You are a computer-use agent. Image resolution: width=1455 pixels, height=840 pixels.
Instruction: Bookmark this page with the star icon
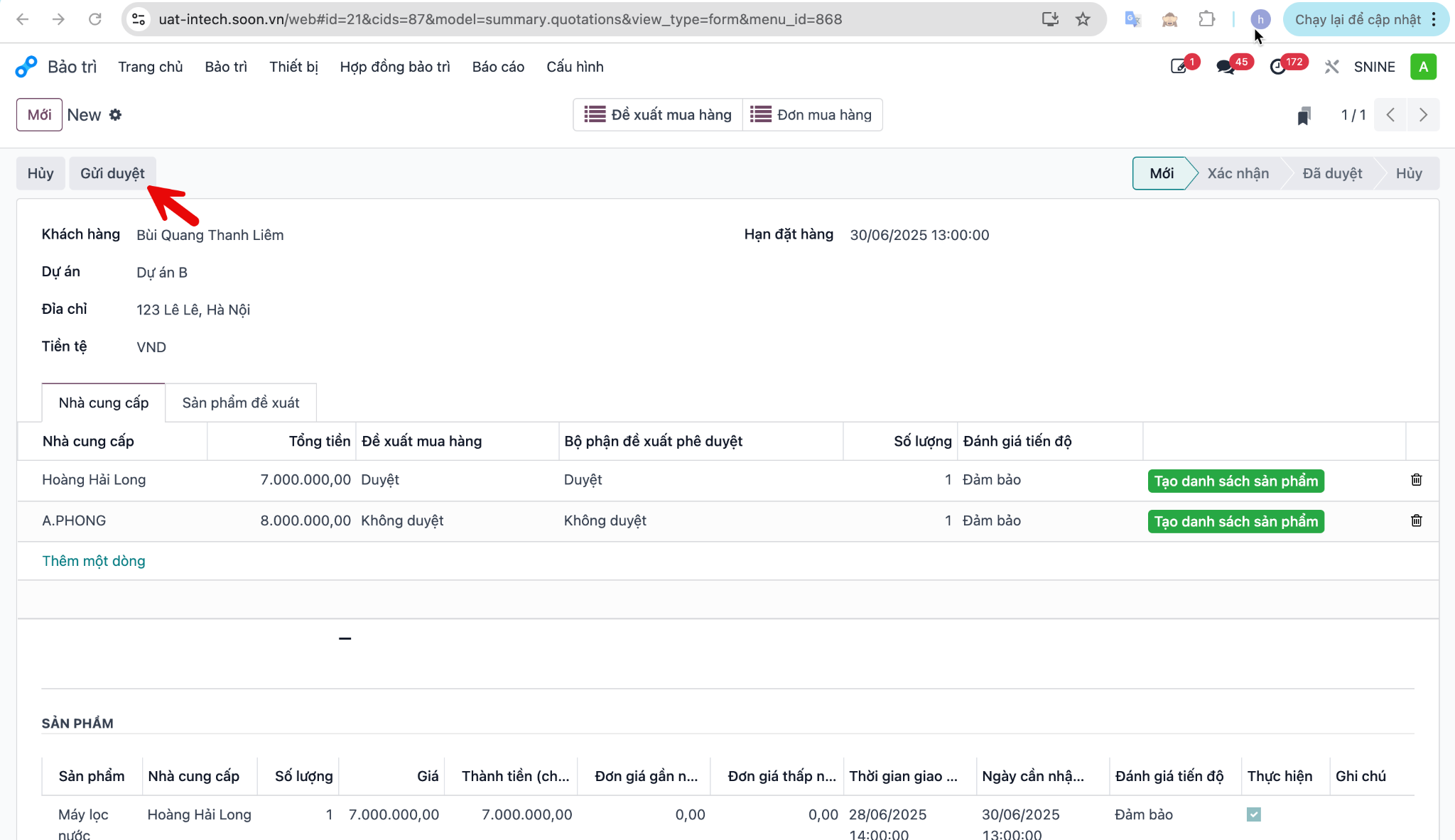(1083, 19)
